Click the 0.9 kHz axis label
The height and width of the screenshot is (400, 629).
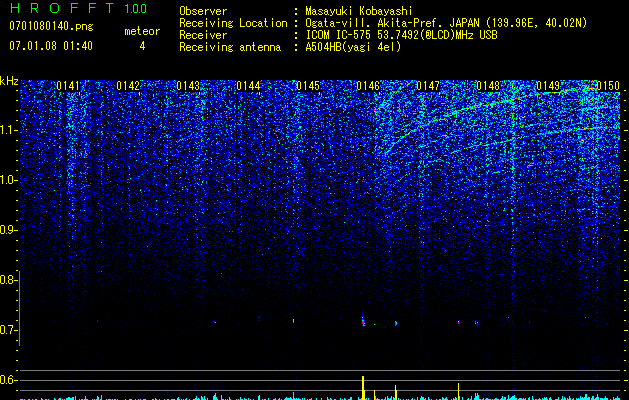pyautogui.click(x=8, y=230)
